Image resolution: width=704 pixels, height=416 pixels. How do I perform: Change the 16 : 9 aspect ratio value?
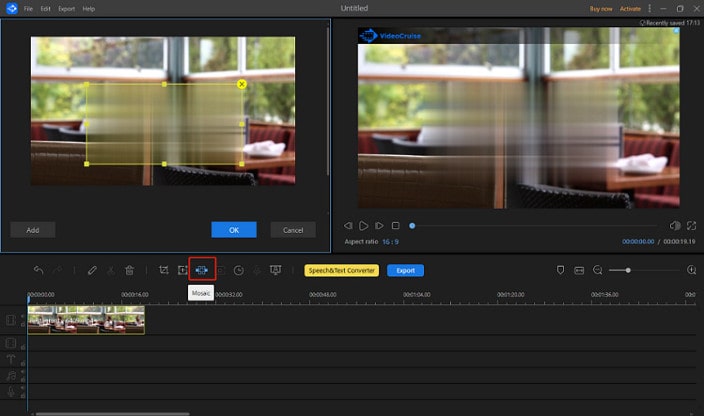click(390, 241)
